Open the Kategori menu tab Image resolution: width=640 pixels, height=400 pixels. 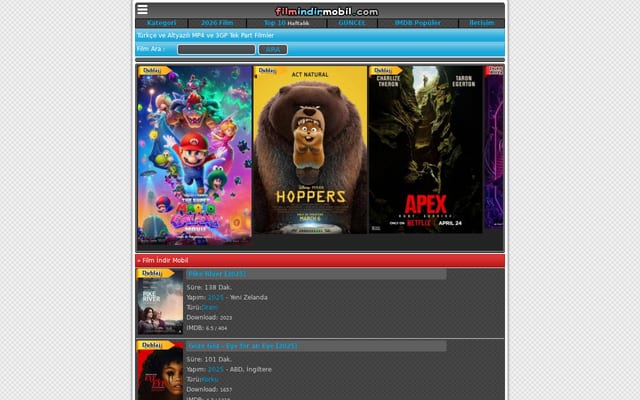click(162, 23)
